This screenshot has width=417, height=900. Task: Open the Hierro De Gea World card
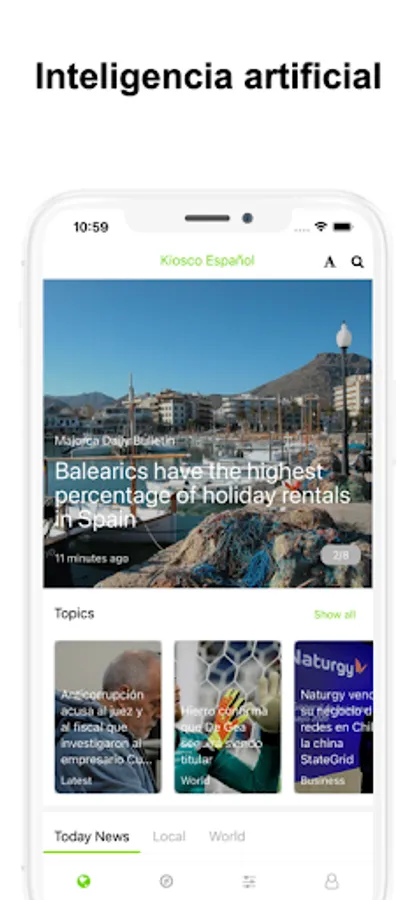coord(228,717)
